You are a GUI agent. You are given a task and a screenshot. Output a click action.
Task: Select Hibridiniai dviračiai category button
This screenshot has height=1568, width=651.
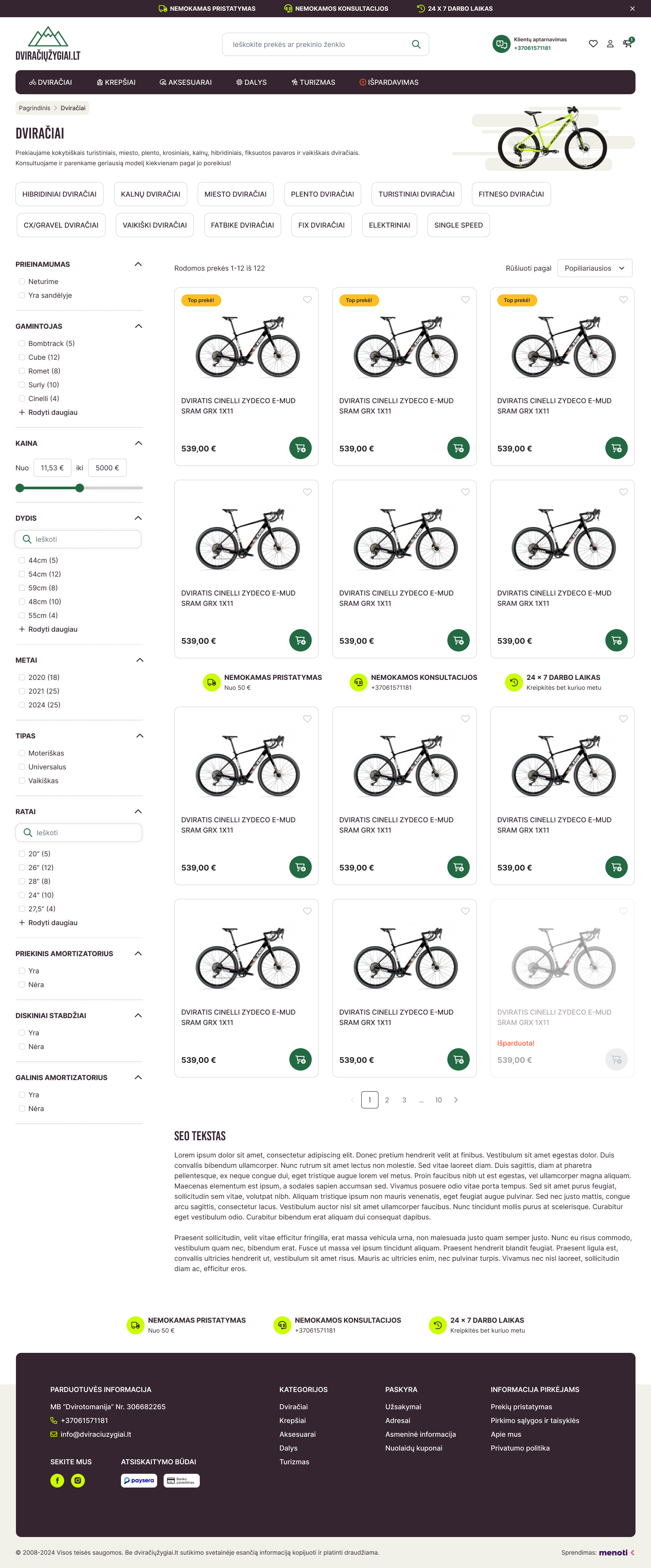(60, 194)
